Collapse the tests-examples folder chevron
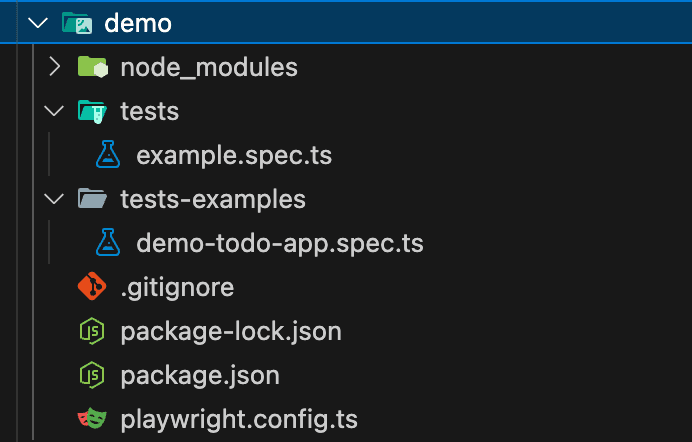 [x=55, y=199]
